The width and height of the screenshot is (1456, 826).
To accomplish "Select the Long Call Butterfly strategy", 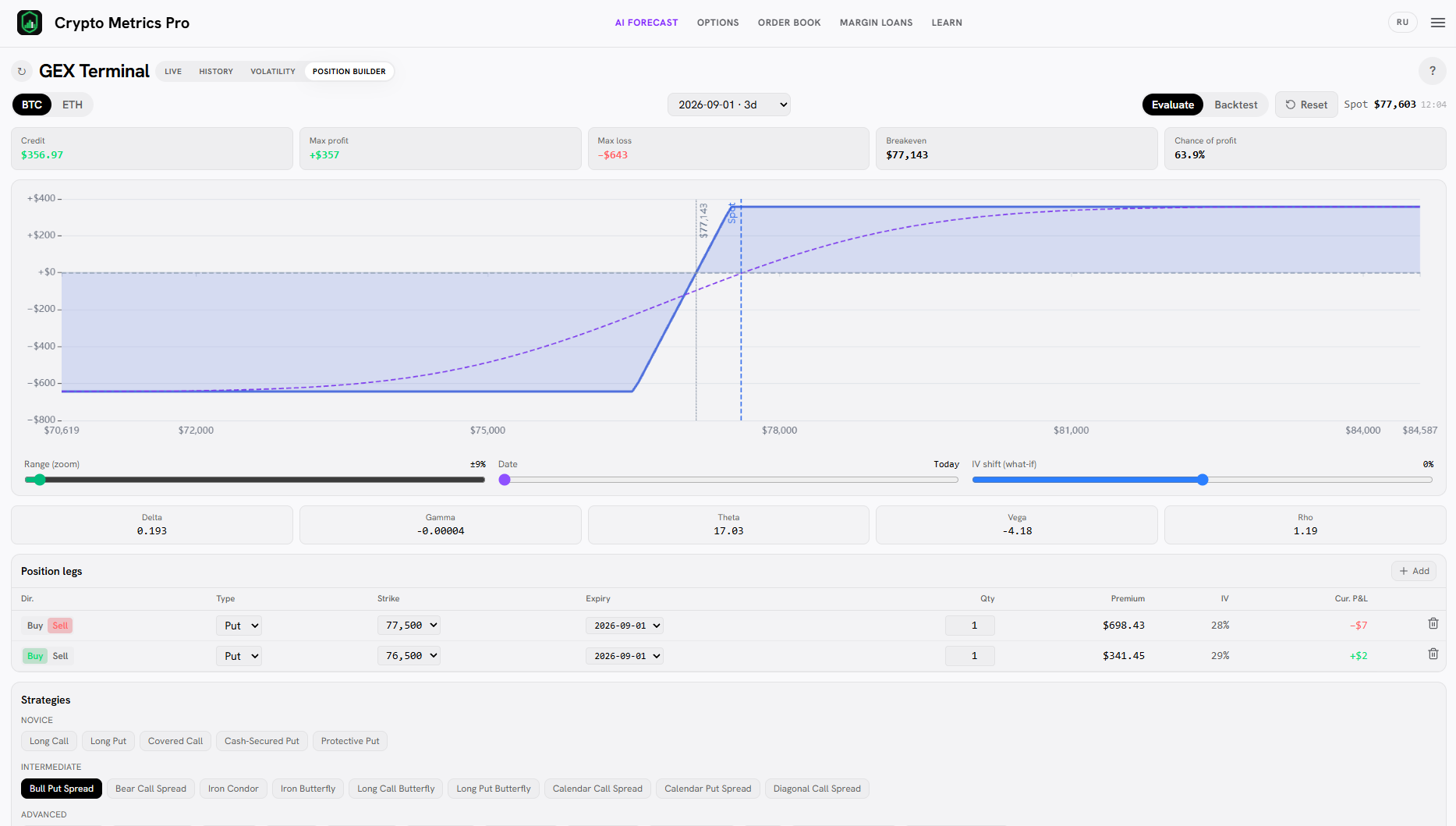I will point(396,789).
